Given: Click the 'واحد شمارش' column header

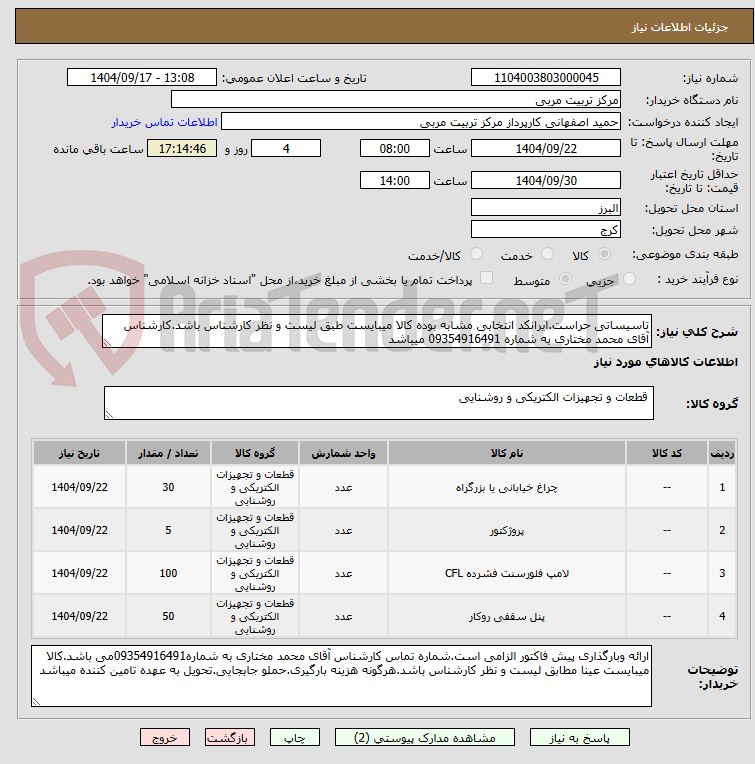Looking at the screenshot, I should (343, 453).
